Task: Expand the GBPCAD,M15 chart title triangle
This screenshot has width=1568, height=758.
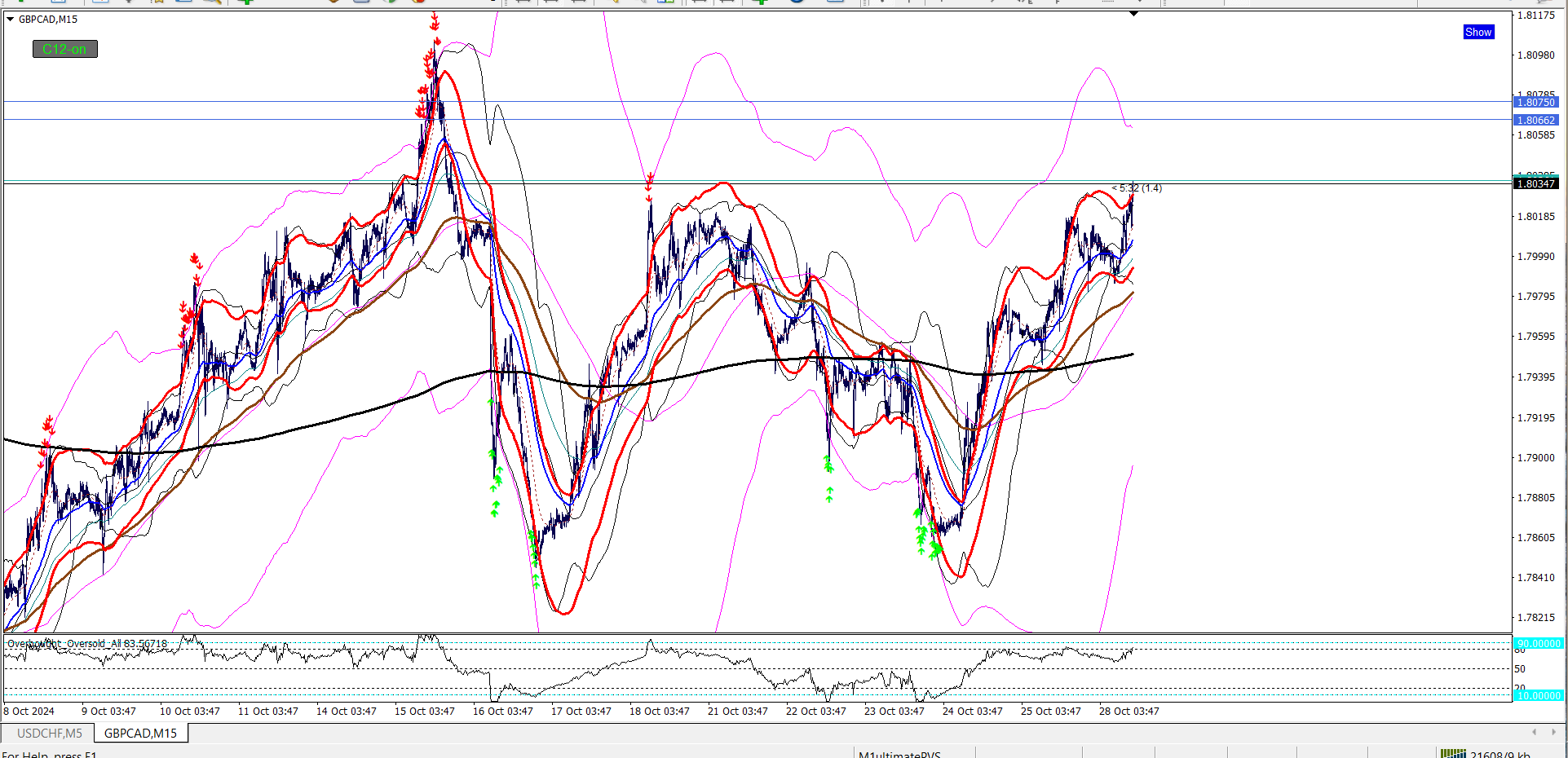Action: (11, 19)
